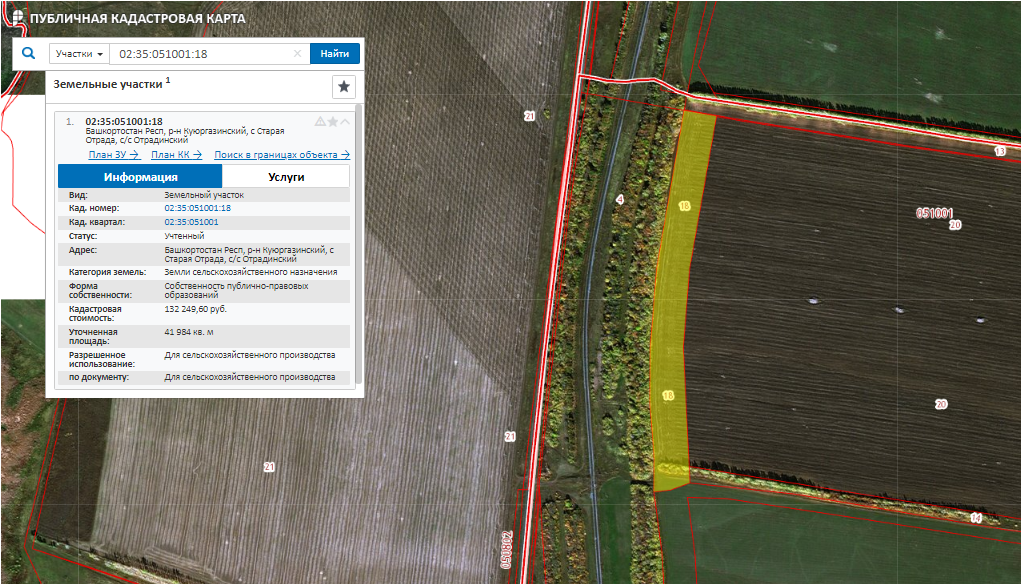Open the План КК link
Screen dimensions: 1022x585
coord(176,154)
